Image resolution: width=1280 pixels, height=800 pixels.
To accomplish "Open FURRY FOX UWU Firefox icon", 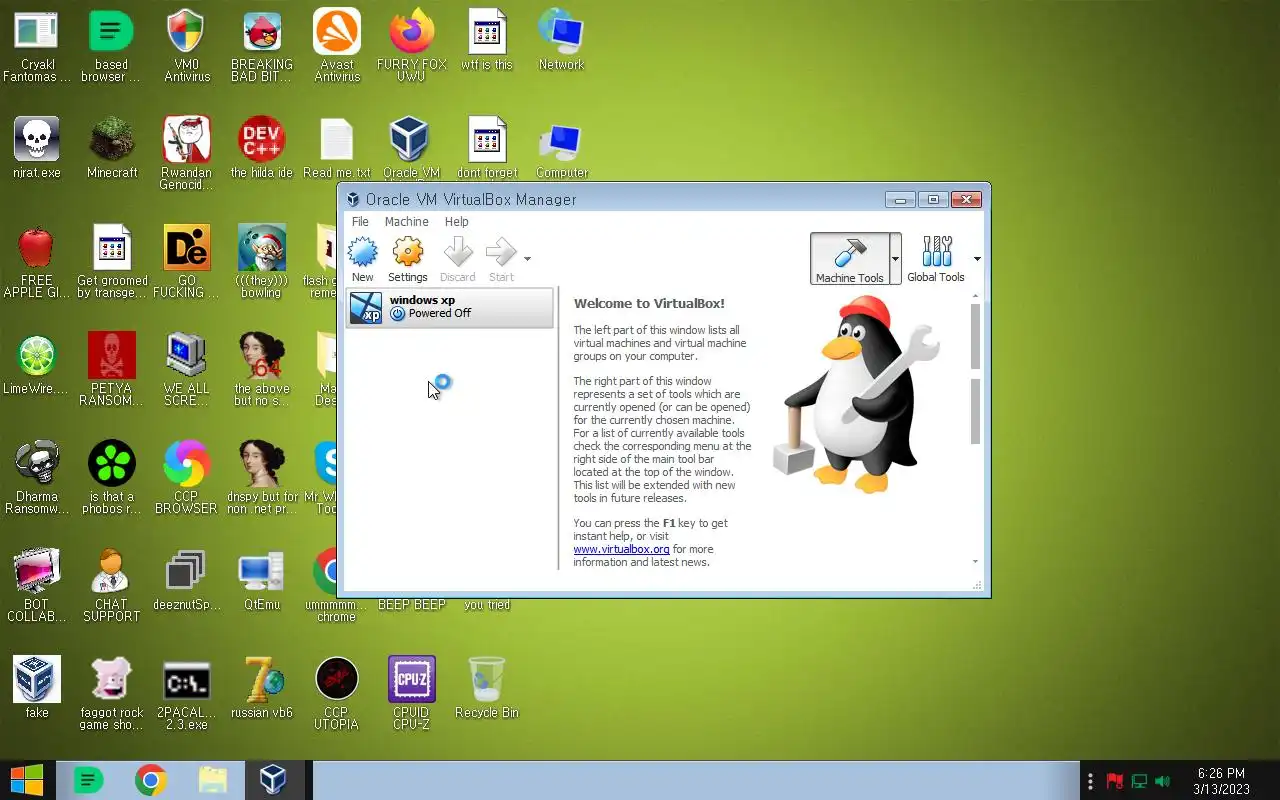I will [412, 46].
